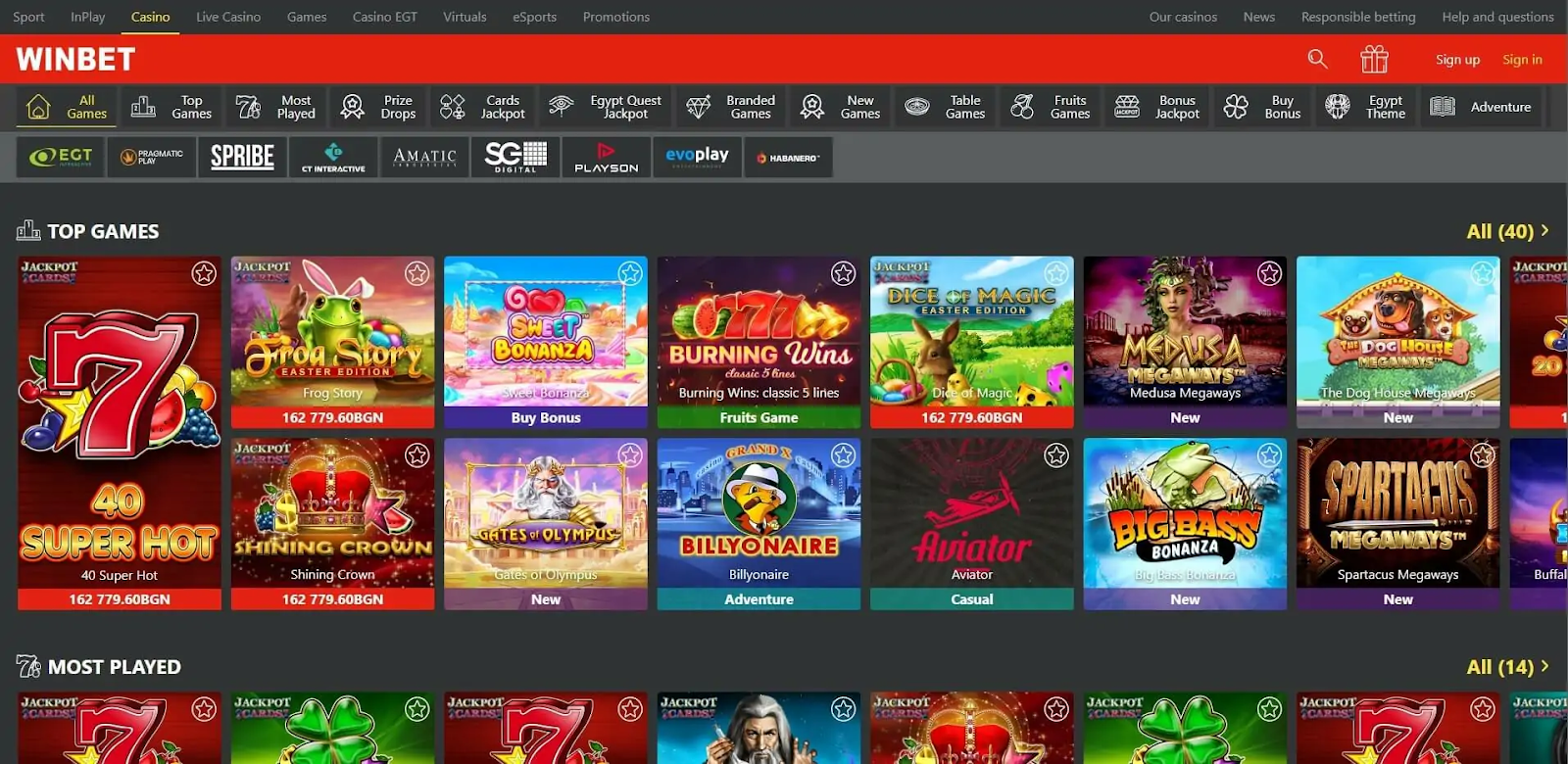Select the Cards Jackpot category

[x=483, y=107]
